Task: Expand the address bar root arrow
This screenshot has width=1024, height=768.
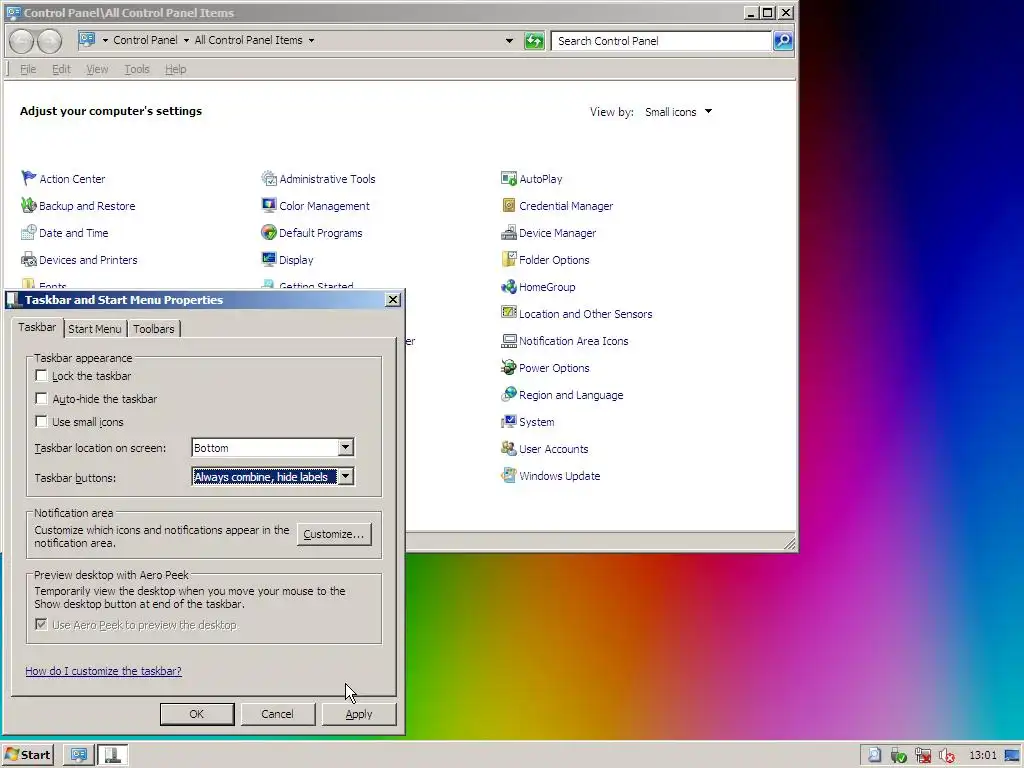Action: [105, 40]
